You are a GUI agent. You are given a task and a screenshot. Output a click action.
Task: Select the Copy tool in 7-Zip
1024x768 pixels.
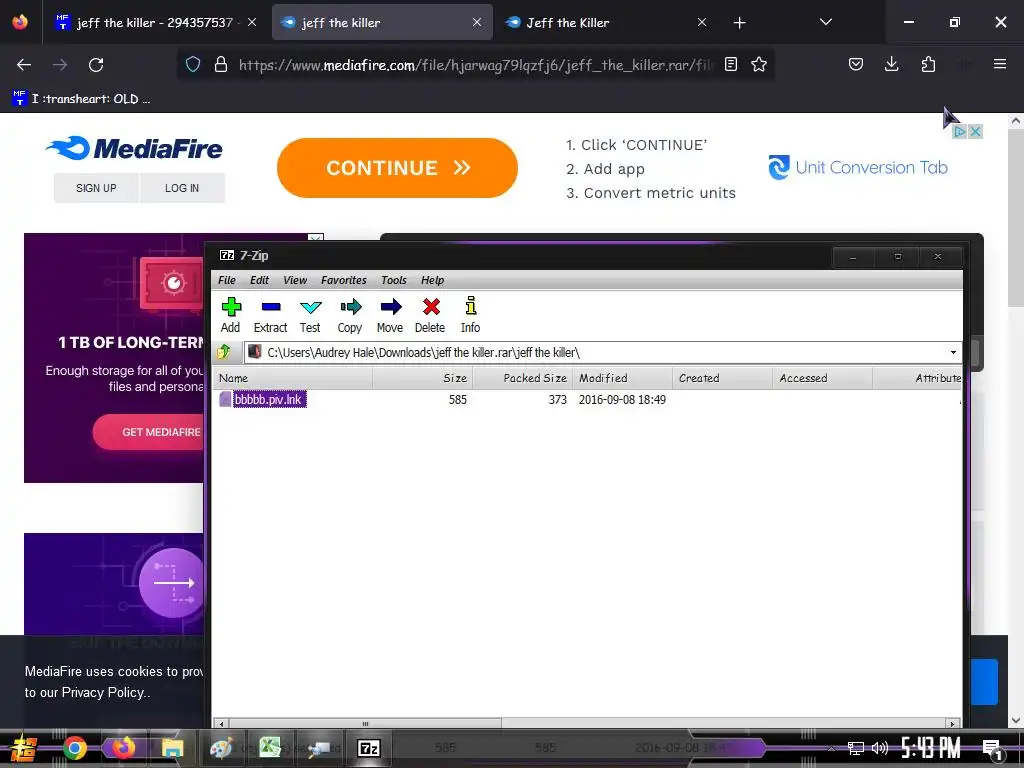(x=350, y=315)
